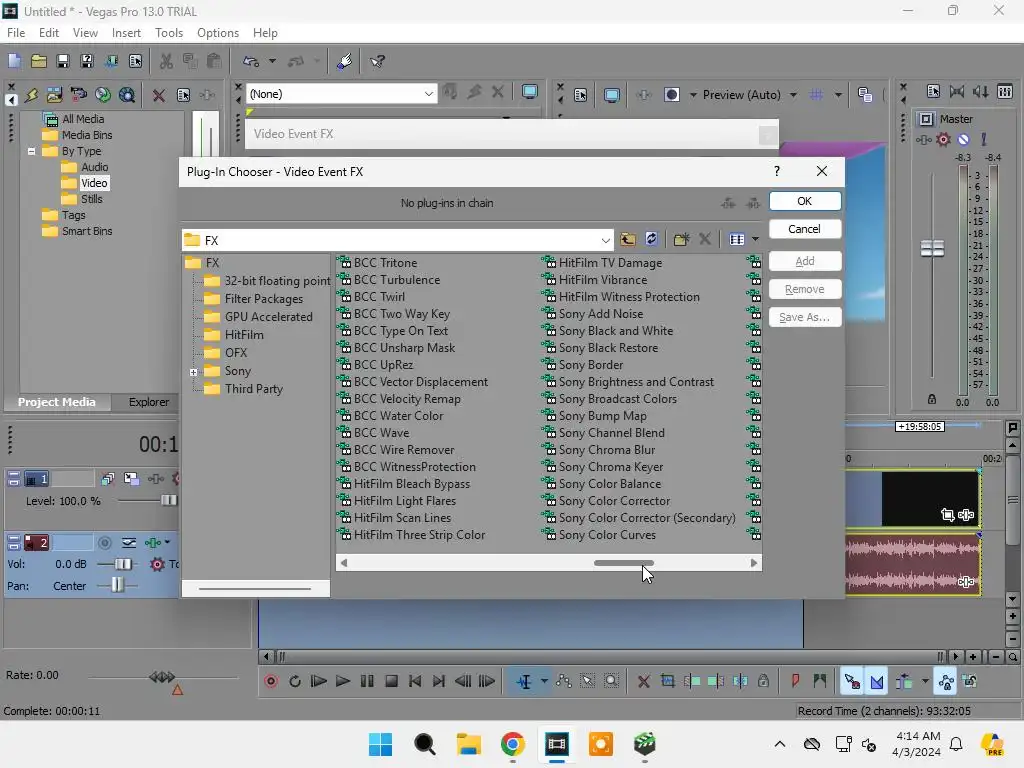Viewport: 1024px width, 768px height.
Task: Click Pause in the transport bar
Action: pos(367,681)
